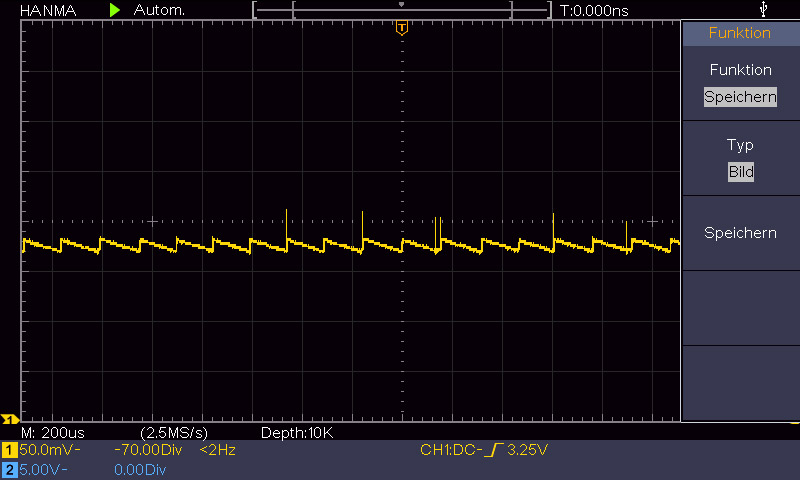Screen dimensions: 800x480
Task: Select the orange trigger position T marker
Action: (402, 28)
